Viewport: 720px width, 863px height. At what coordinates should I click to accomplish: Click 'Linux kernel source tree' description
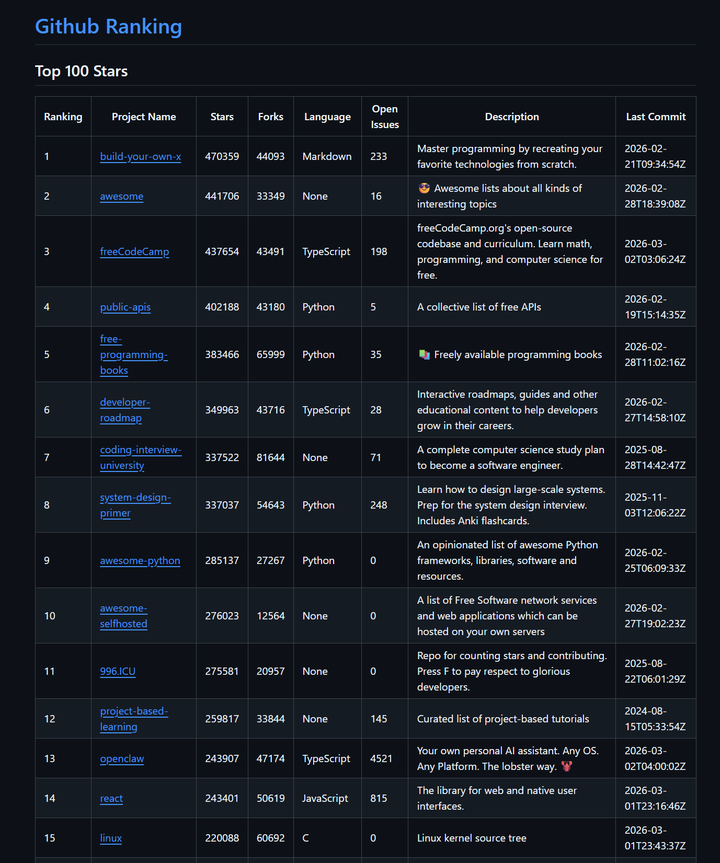click(x=472, y=838)
